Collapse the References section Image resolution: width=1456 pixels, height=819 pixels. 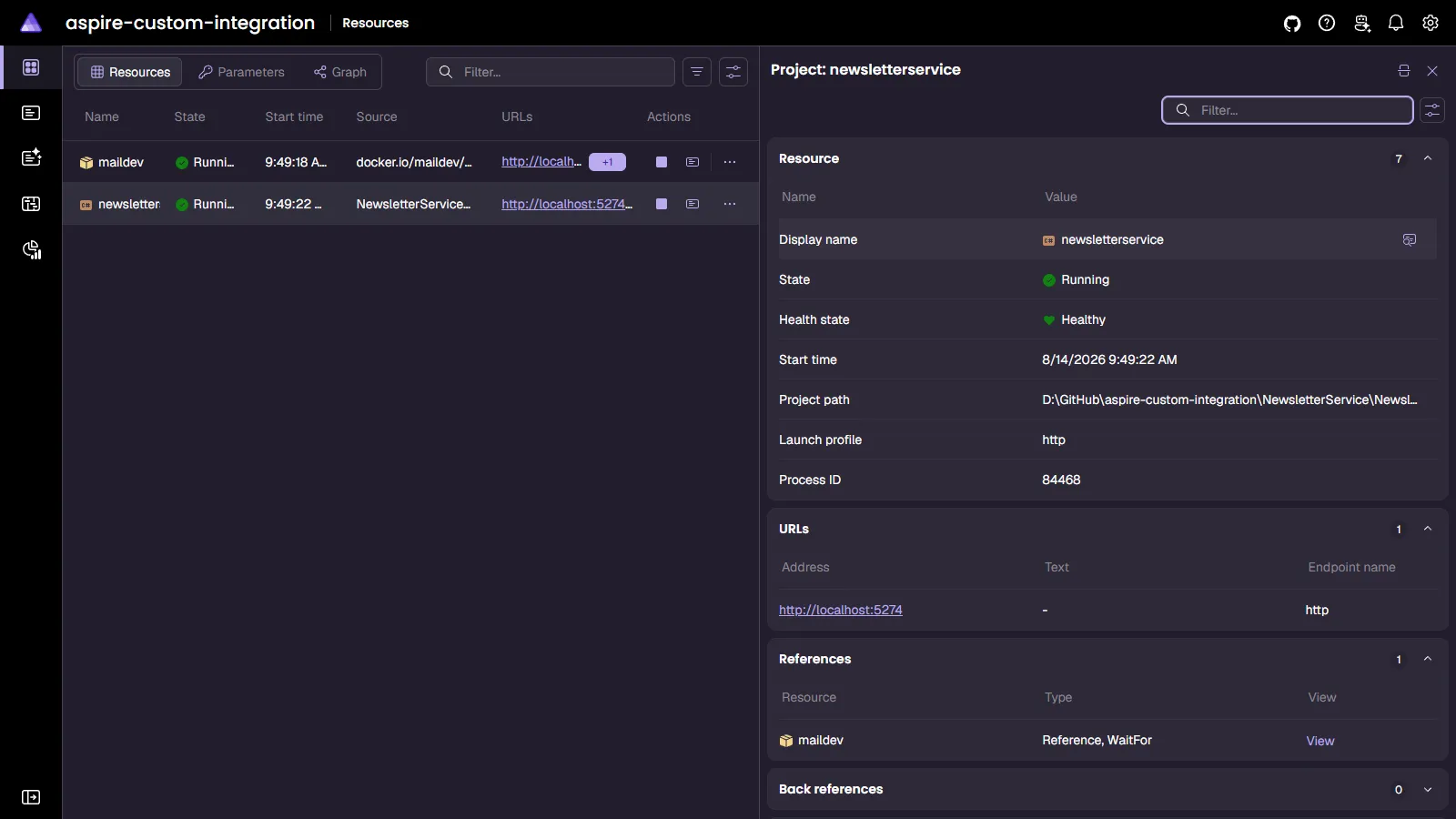pos(1428,659)
